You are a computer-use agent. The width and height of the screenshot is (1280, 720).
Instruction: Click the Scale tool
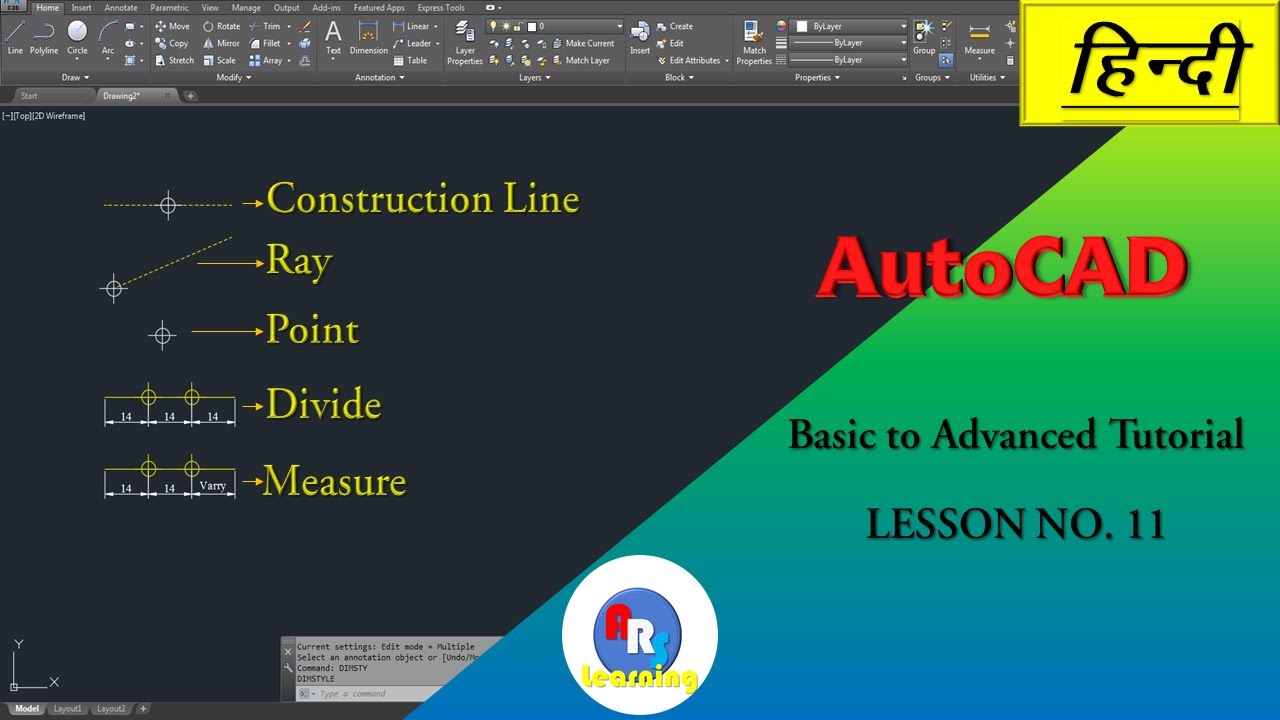(220, 60)
